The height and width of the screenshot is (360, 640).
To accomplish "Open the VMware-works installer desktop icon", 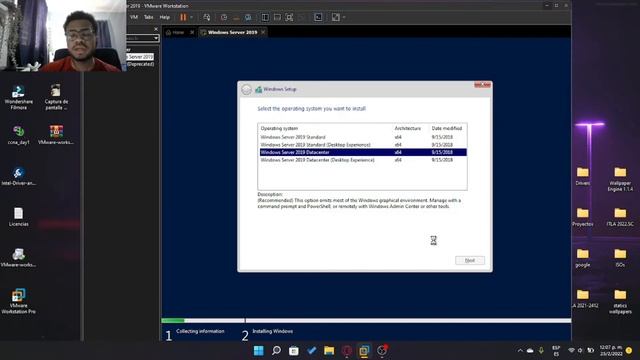I will tap(18, 258).
